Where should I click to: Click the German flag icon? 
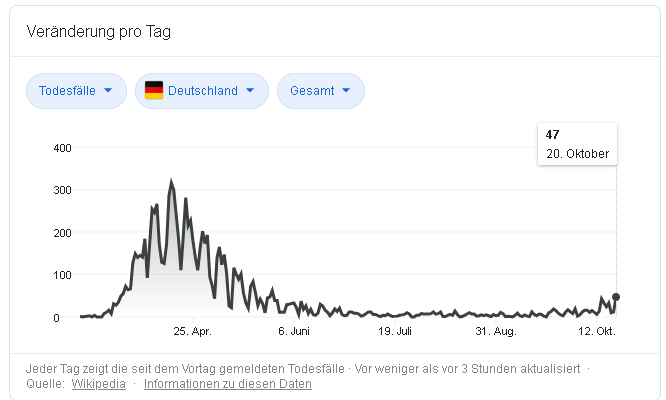[x=154, y=91]
